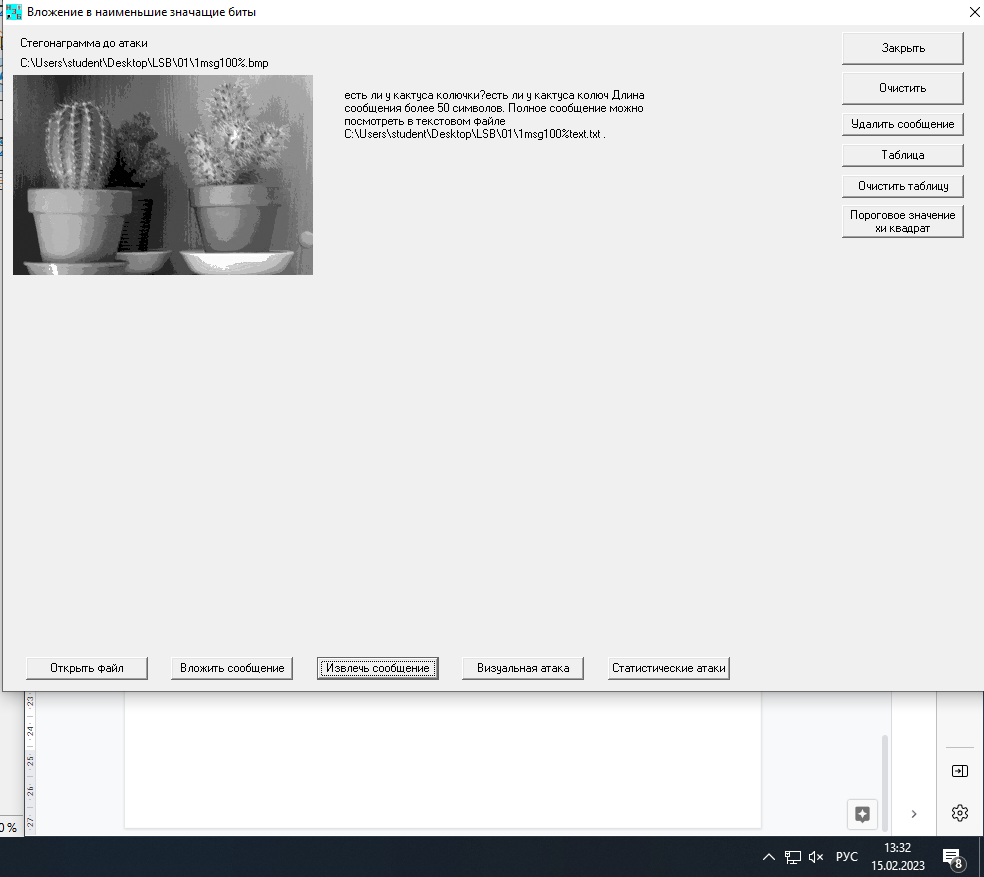984x877 pixels.
Task: Click the Стегонаграмма до атаки label
Action: tap(84, 43)
